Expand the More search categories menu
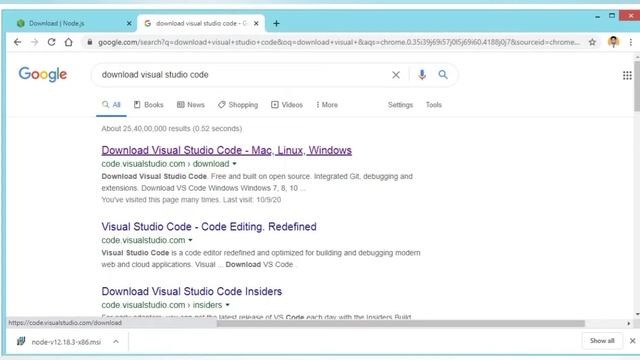This screenshot has width=640, height=360. point(327,105)
